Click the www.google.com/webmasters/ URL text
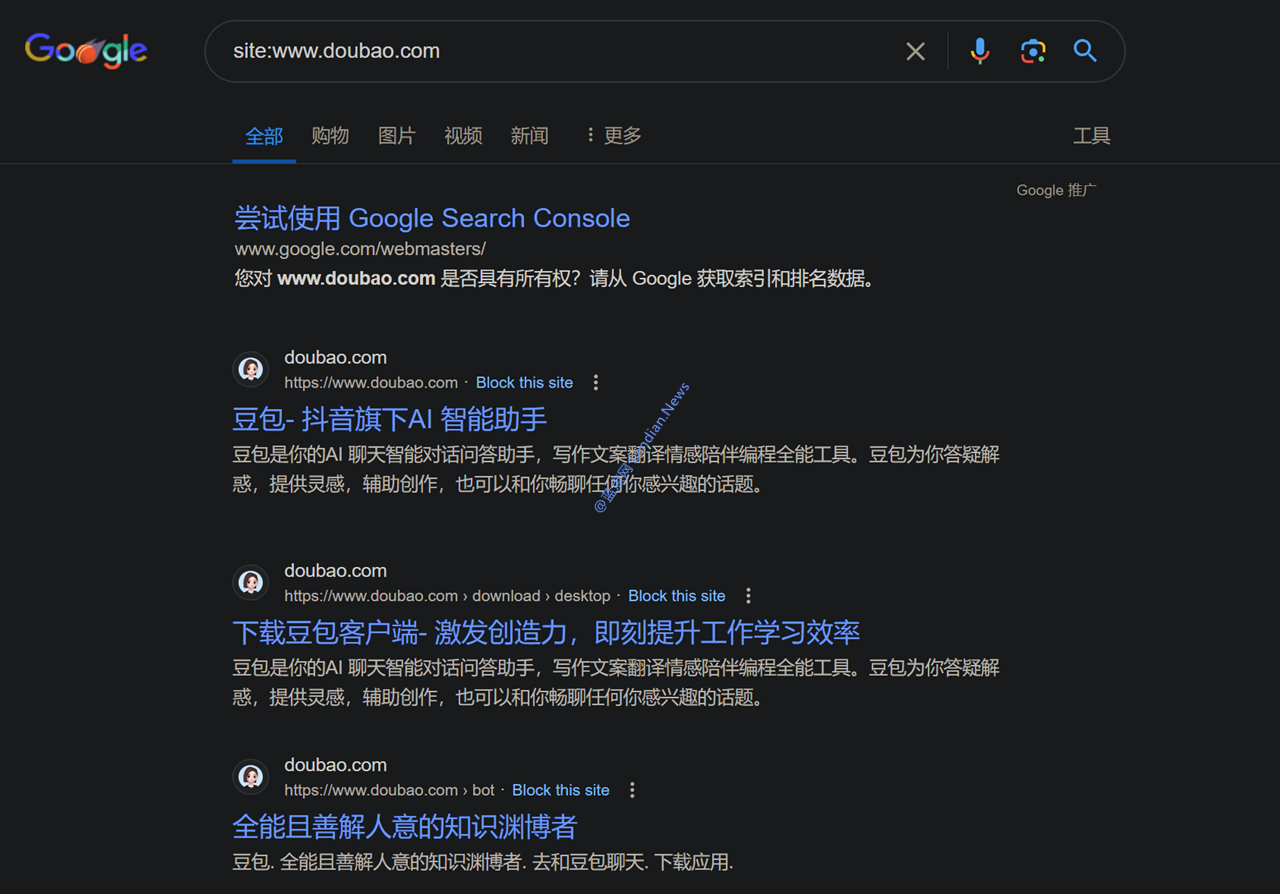The height and width of the screenshot is (894, 1280). click(x=360, y=248)
